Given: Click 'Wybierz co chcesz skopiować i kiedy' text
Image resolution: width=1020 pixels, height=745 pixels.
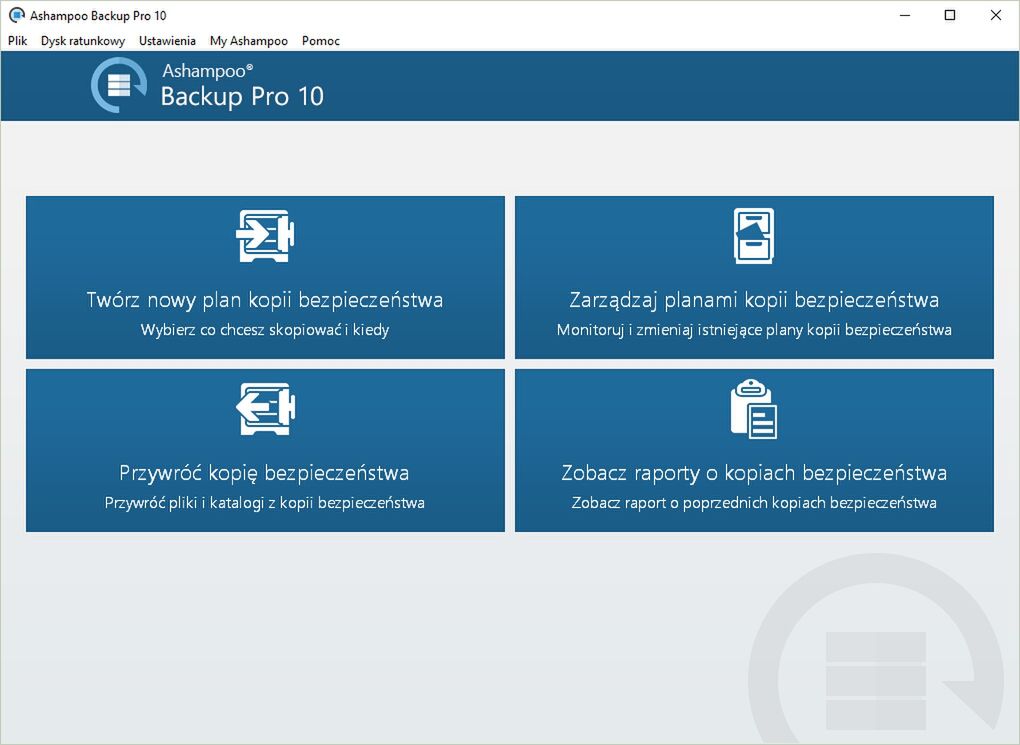Looking at the screenshot, I should [265, 330].
